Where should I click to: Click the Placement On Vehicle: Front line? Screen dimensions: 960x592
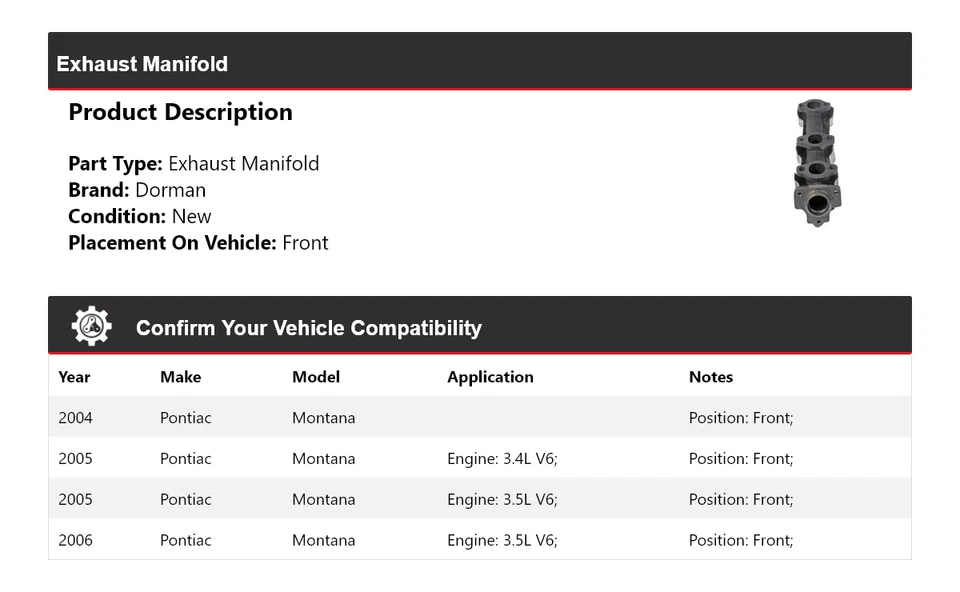(x=198, y=242)
